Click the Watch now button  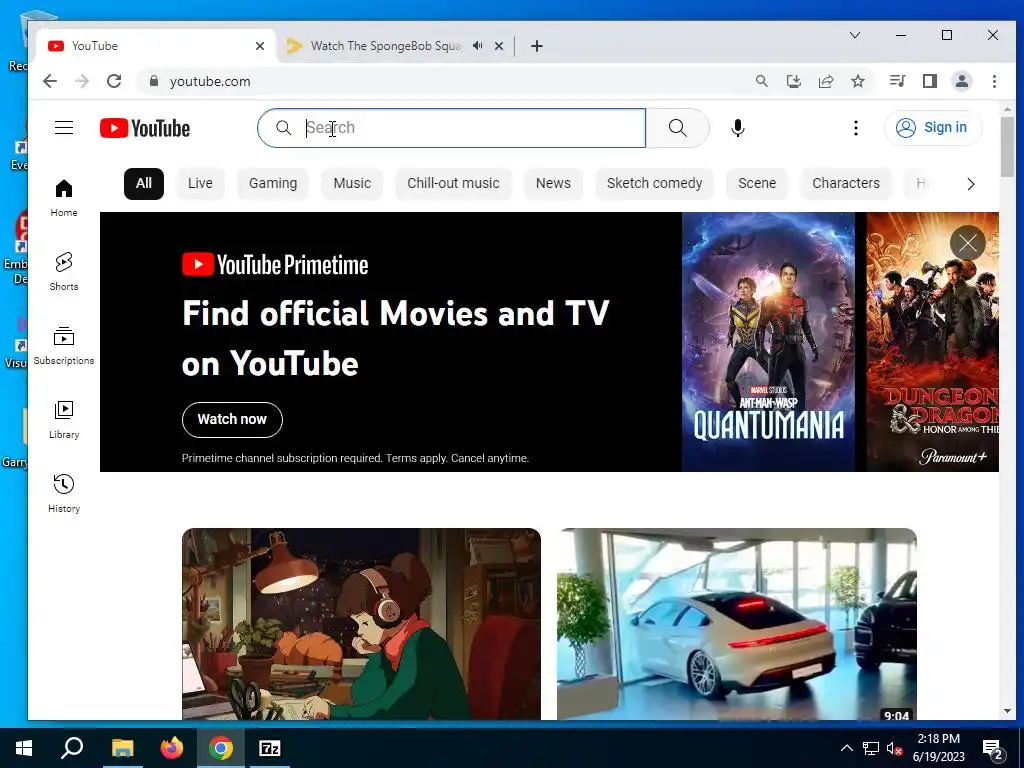point(232,420)
